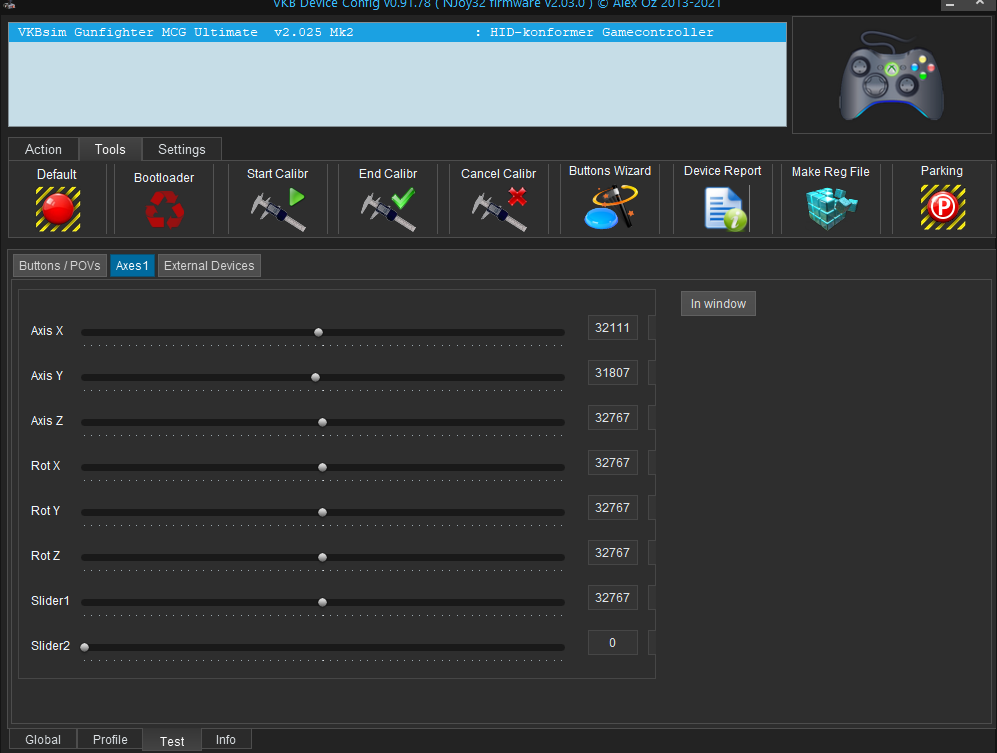Click the Slider1 value field

click(x=612, y=598)
